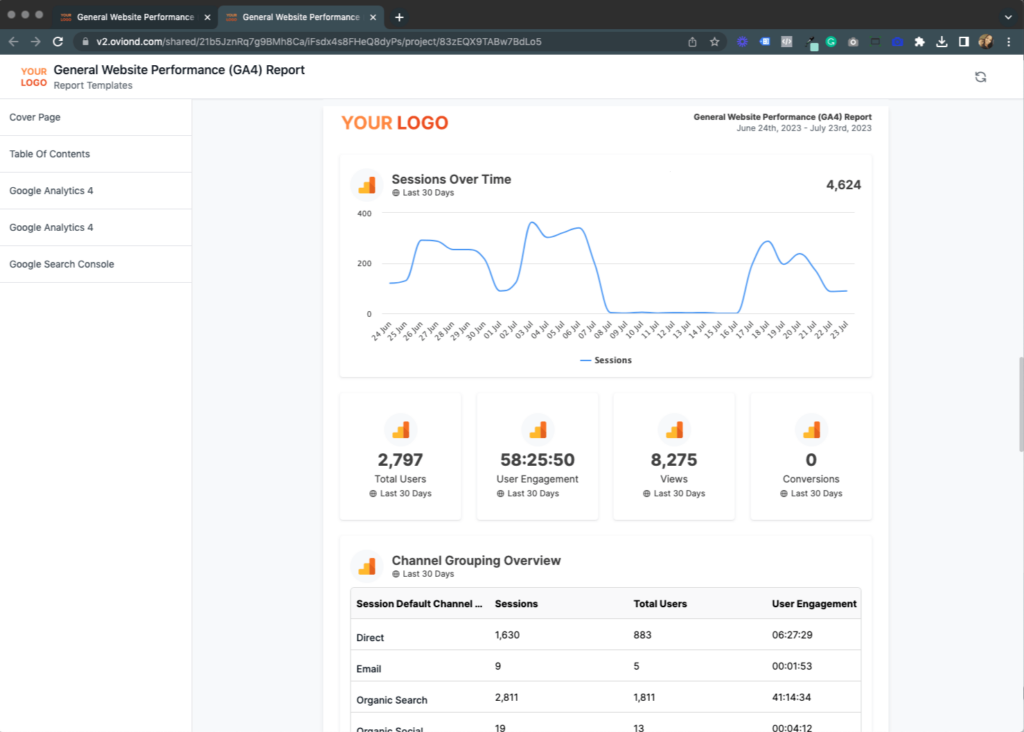Open the Chrome three-dot menu
1024x732 pixels.
[1009, 42]
